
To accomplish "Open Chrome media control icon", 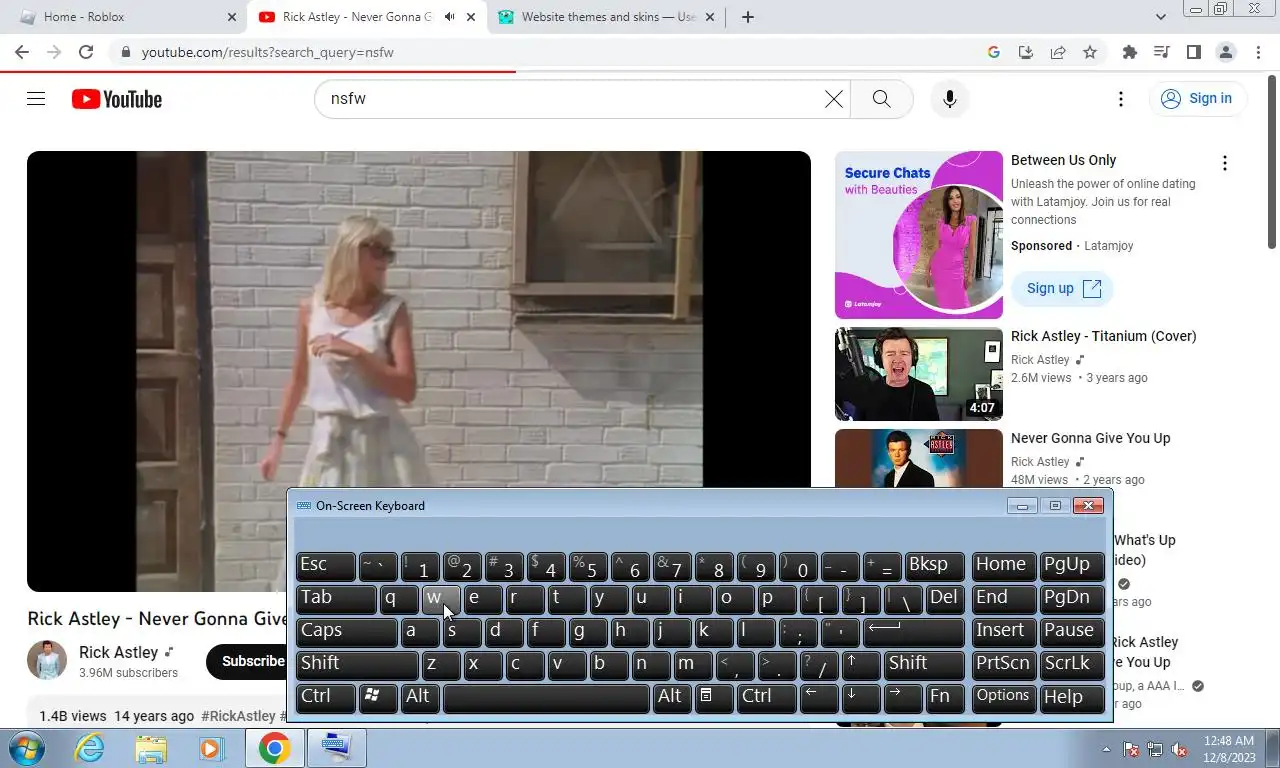I will point(1161,52).
